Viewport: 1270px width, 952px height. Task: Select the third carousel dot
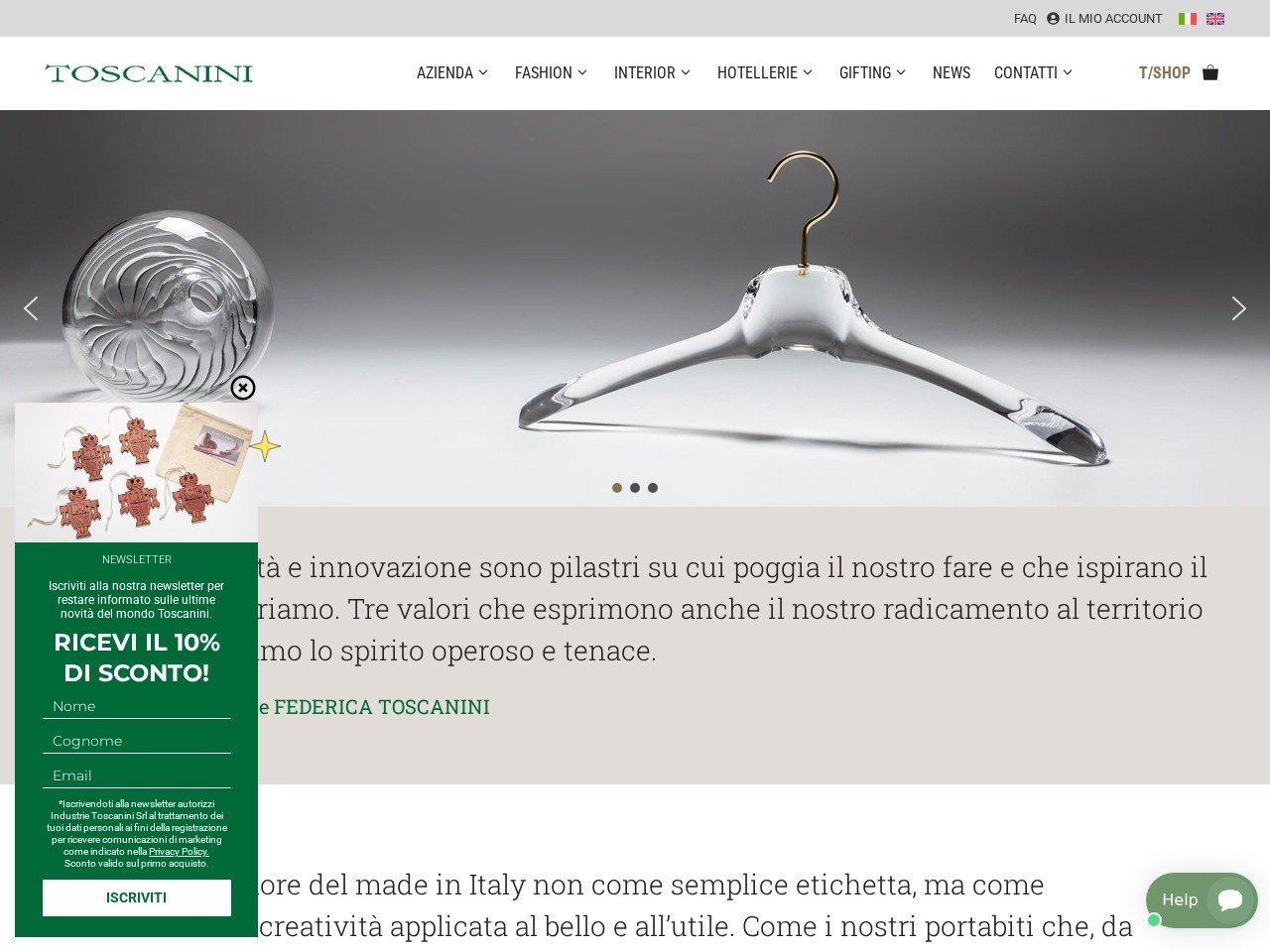[x=653, y=488]
